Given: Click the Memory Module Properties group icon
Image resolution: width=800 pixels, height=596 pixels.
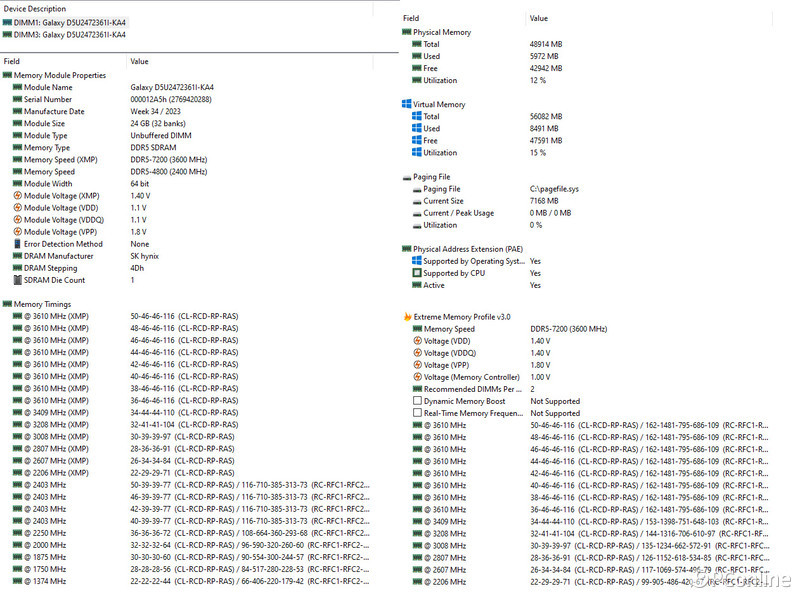Looking at the screenshot, I should [7, 75].
